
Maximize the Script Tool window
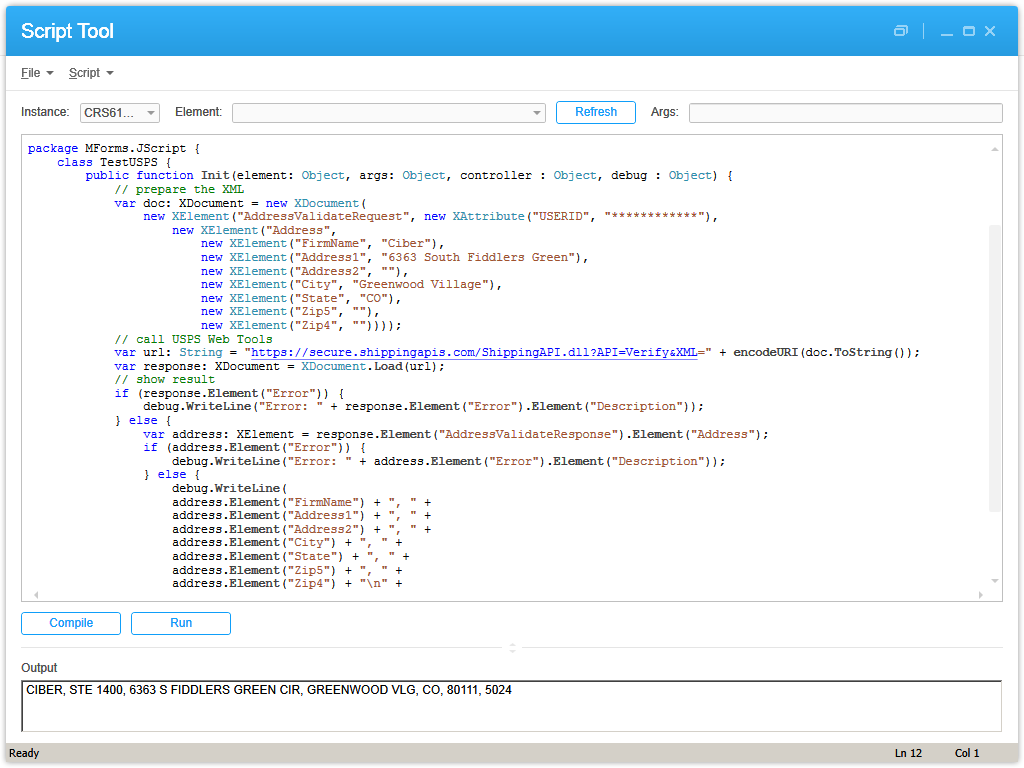pos(968,31)
